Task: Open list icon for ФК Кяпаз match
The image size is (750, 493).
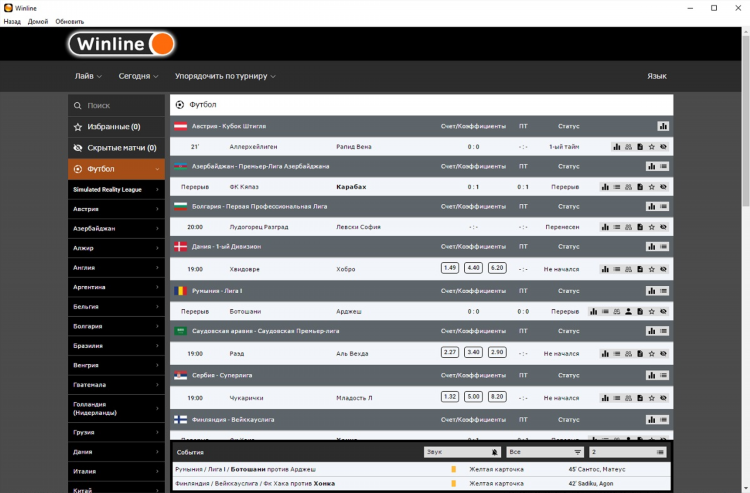Action: (617, 187)
